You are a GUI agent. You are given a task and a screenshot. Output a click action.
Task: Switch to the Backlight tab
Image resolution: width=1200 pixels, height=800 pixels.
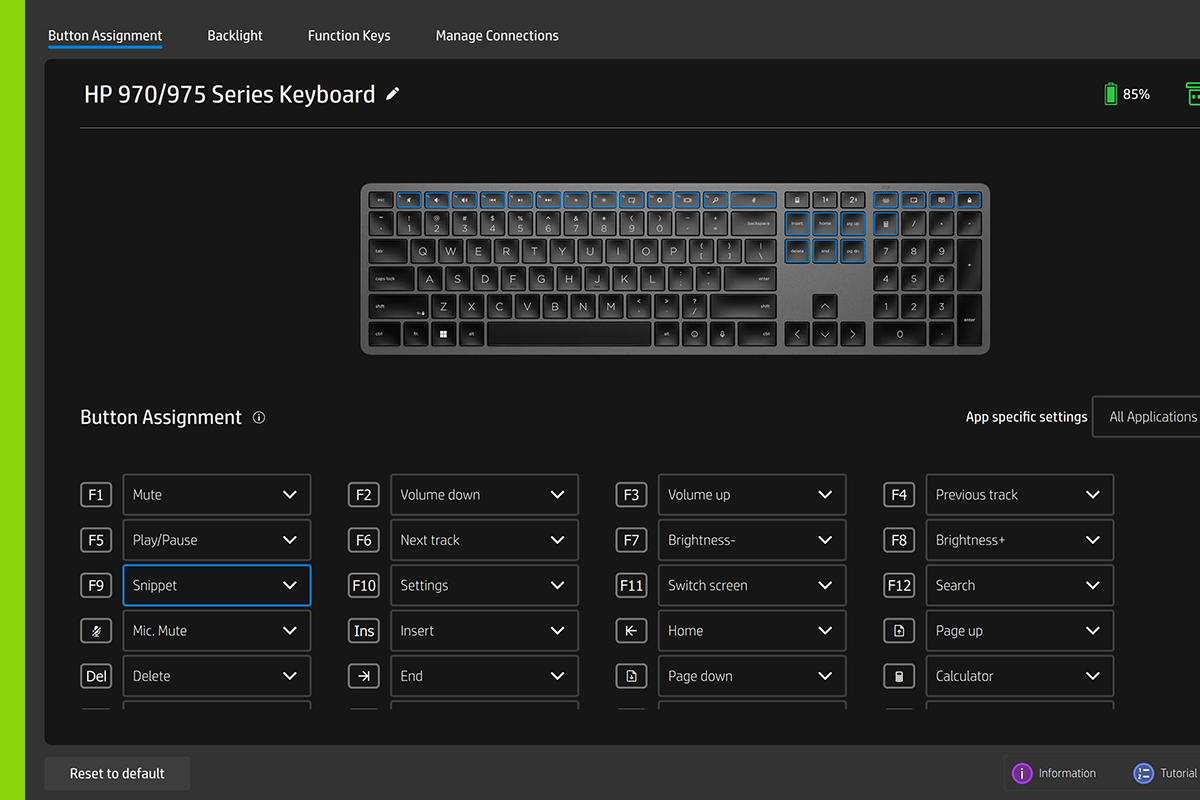[x=235, y=36]
